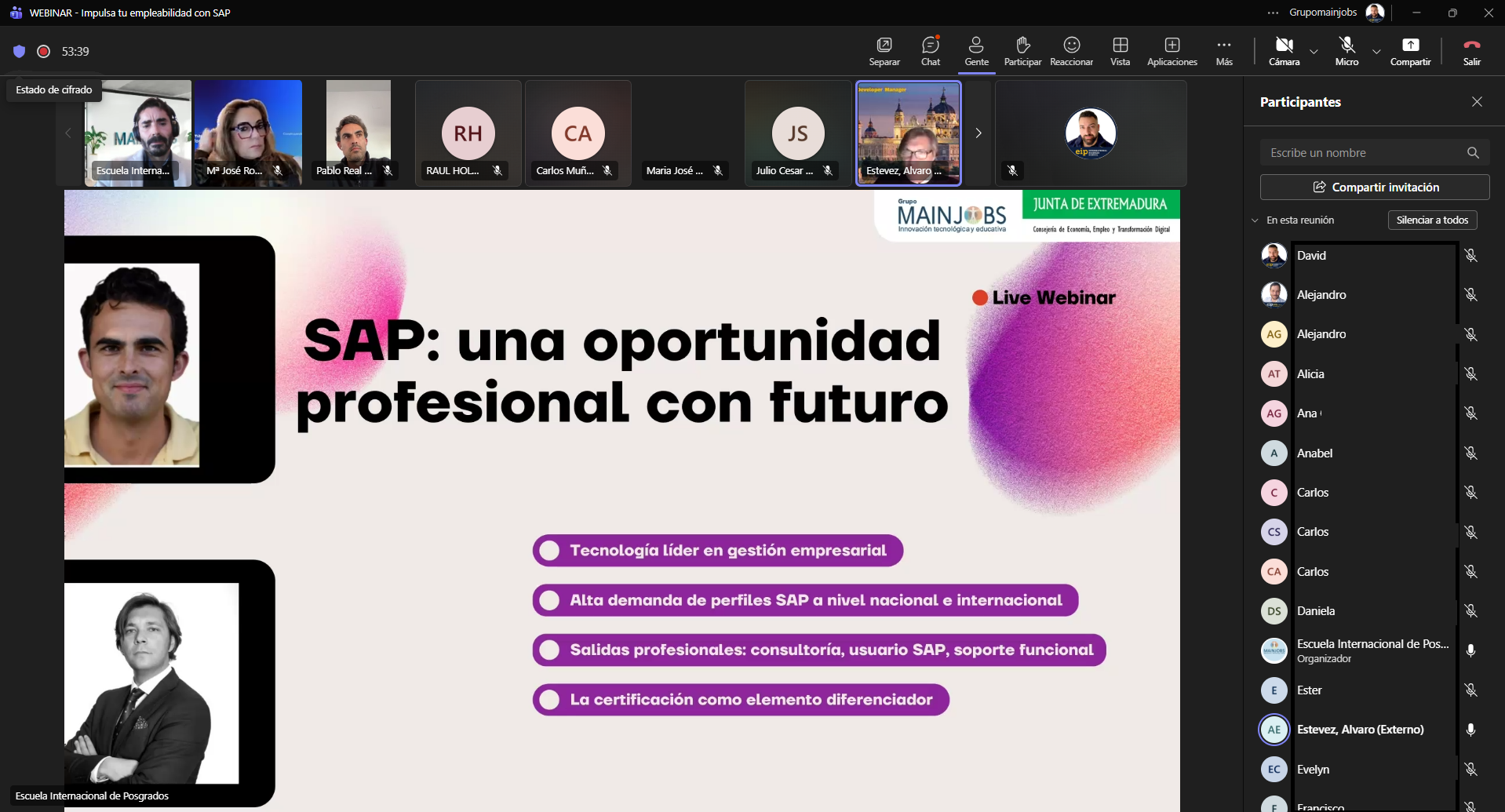Toggle the Cámara on or off

click(1284, 51)
